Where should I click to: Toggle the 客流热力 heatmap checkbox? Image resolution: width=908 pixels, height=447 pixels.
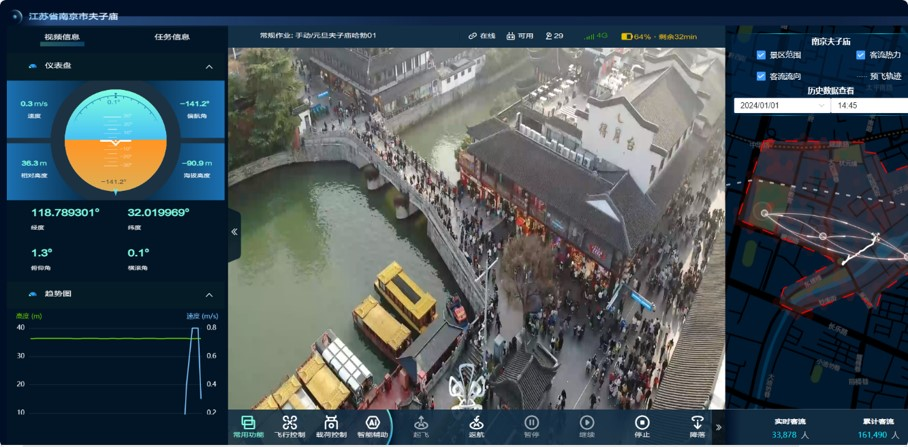pyautogui.click(x=860, y=55)
